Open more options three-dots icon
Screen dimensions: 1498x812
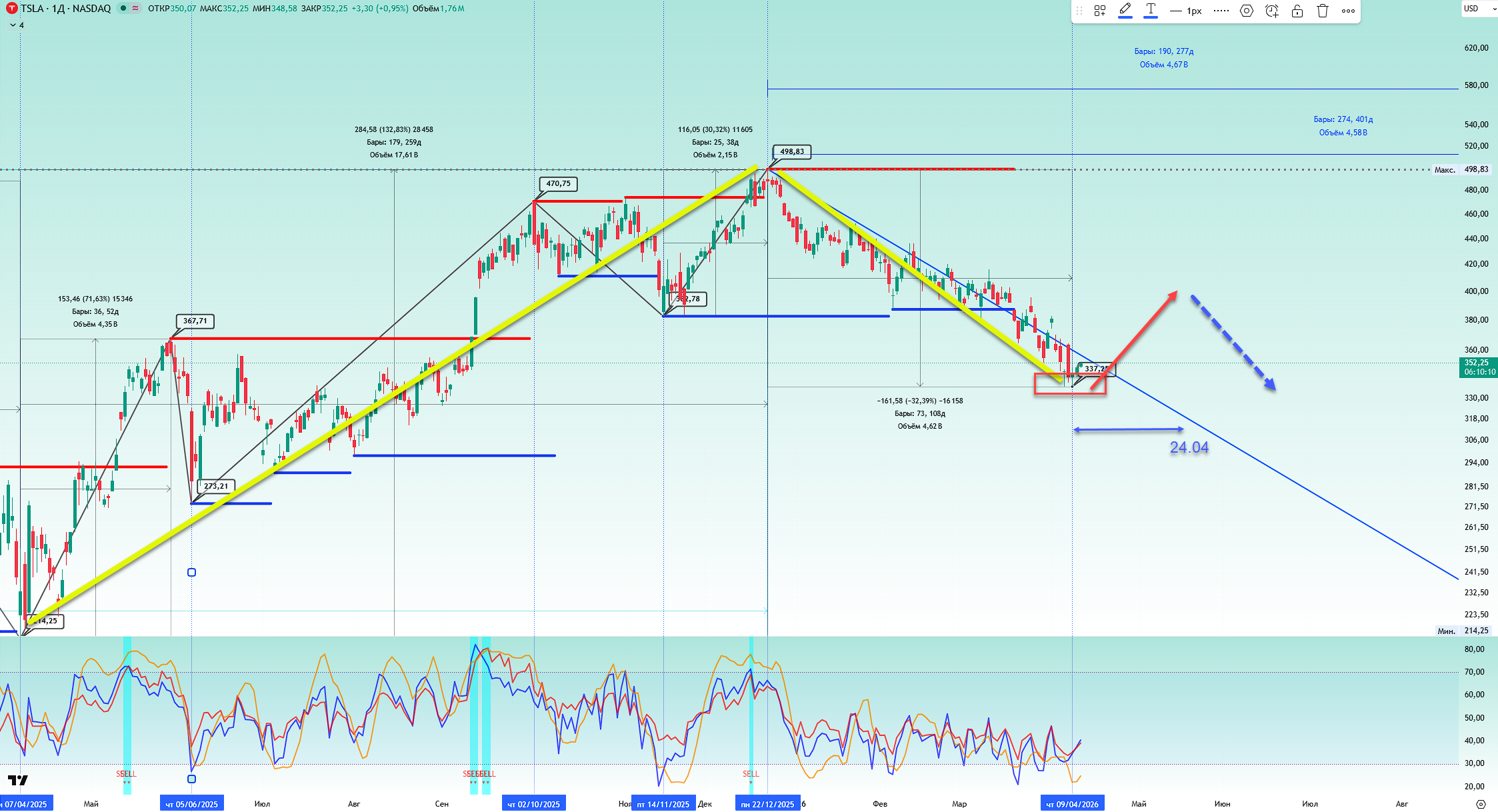[1348, 11]
